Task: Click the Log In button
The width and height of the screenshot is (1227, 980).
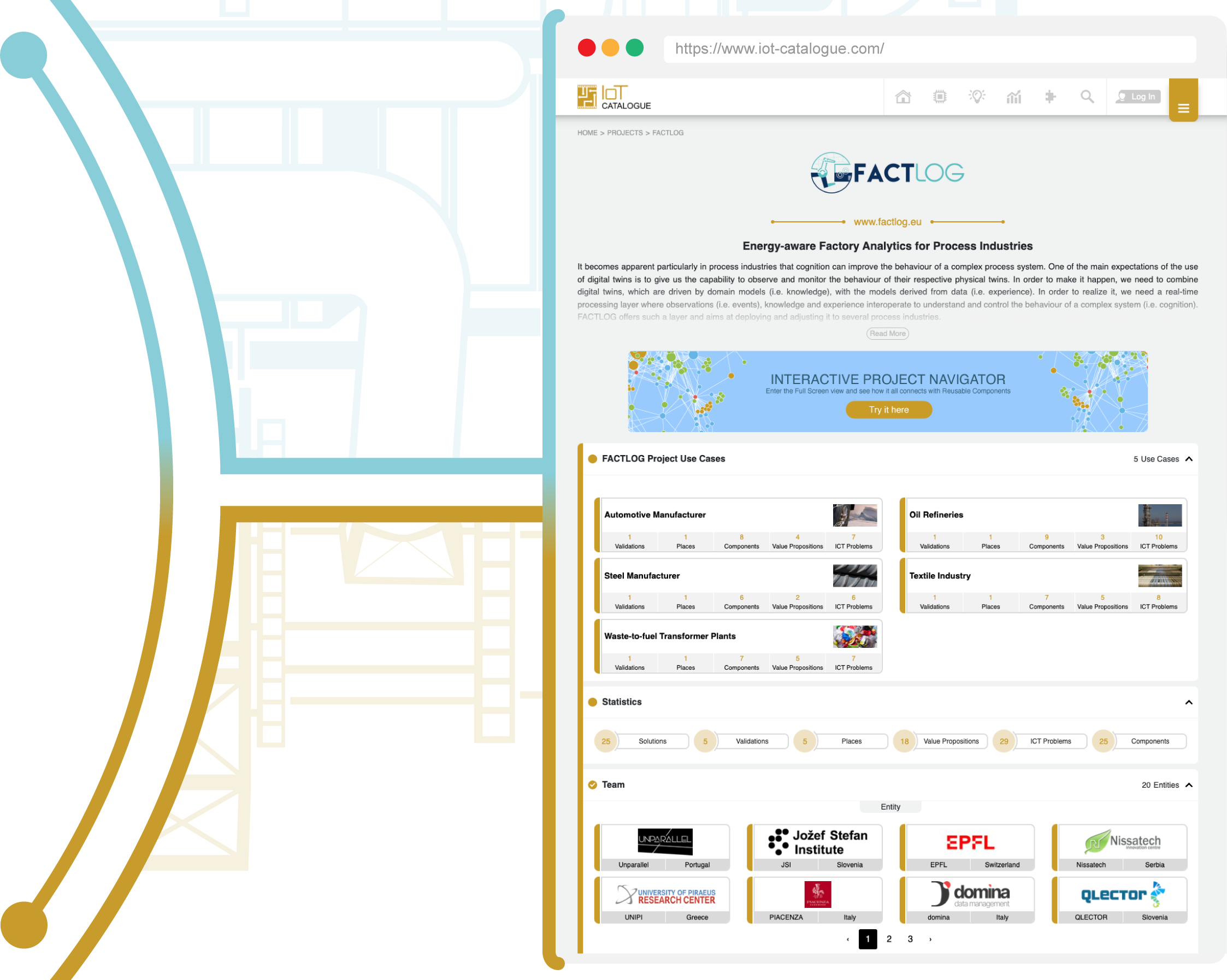Action: [1137, 97]
